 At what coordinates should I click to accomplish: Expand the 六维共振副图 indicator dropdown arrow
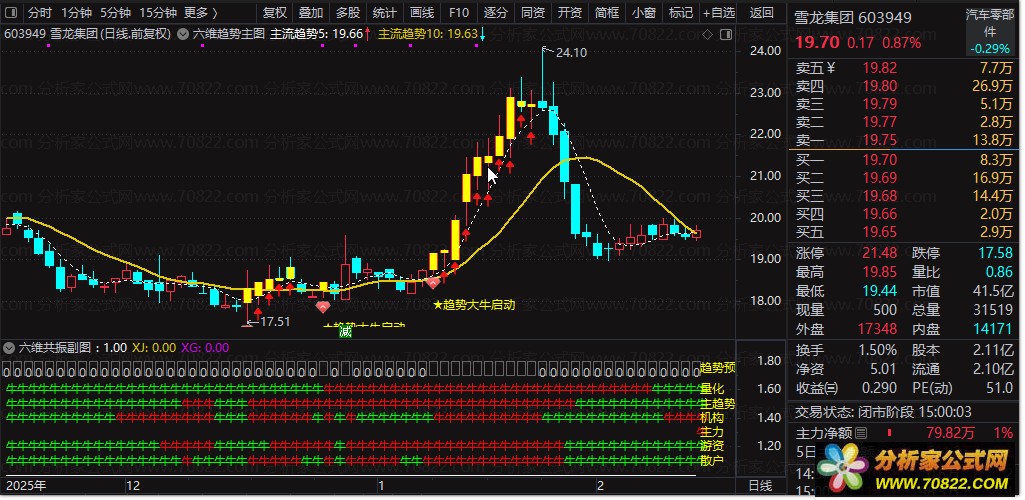click(10, 347)
